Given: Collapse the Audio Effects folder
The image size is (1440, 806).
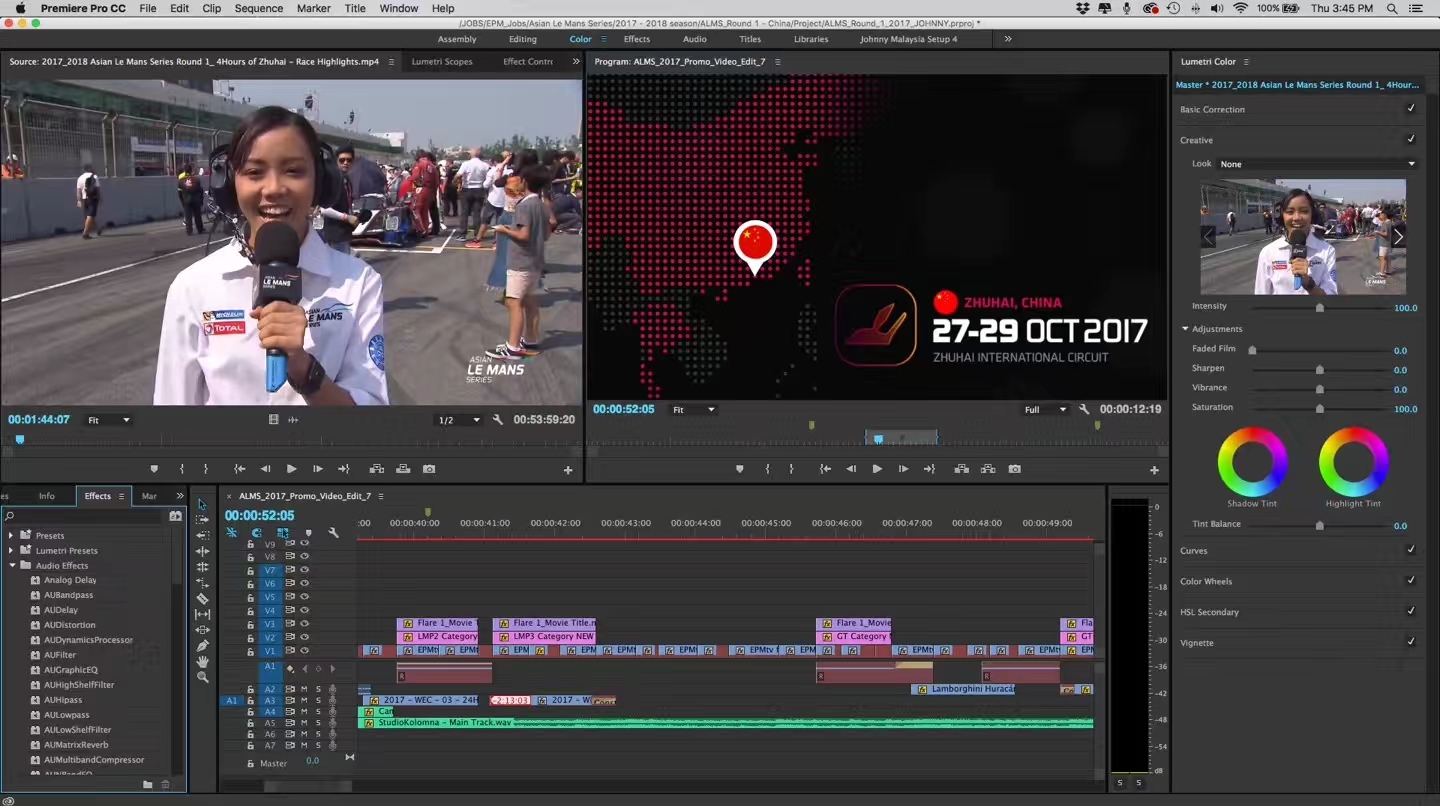Looking at the screenshot, I should pyautogui.click(x=11, y=566).
